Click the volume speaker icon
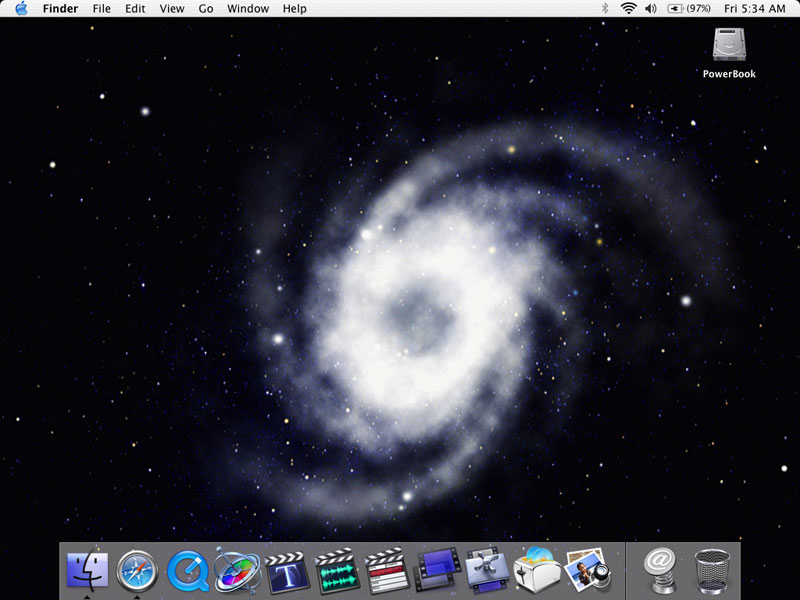800x600 pixels. [651, 9]
